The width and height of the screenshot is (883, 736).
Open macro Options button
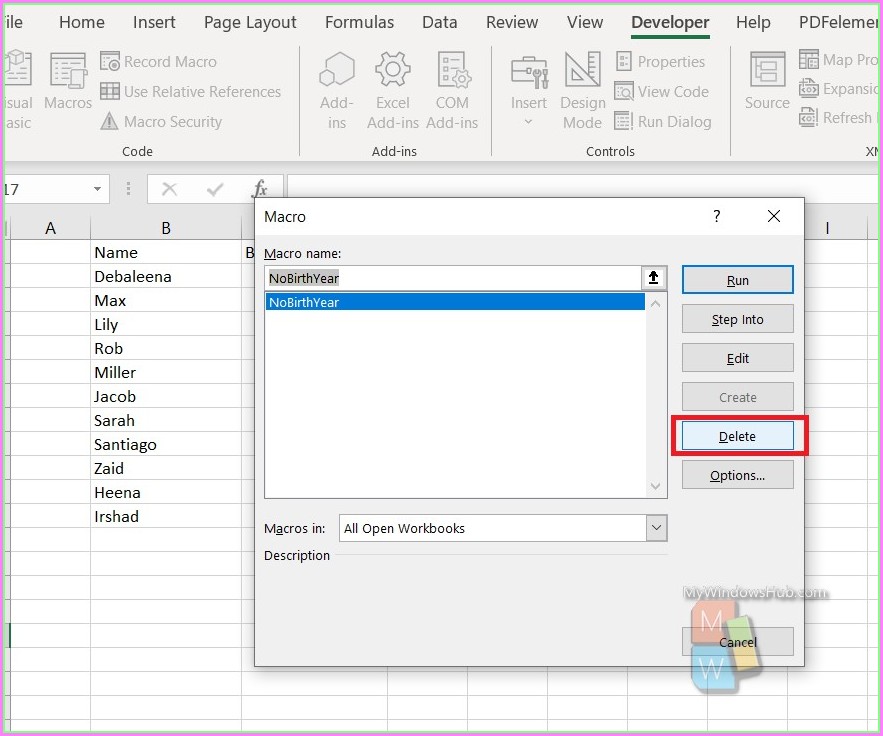point(737,475)
